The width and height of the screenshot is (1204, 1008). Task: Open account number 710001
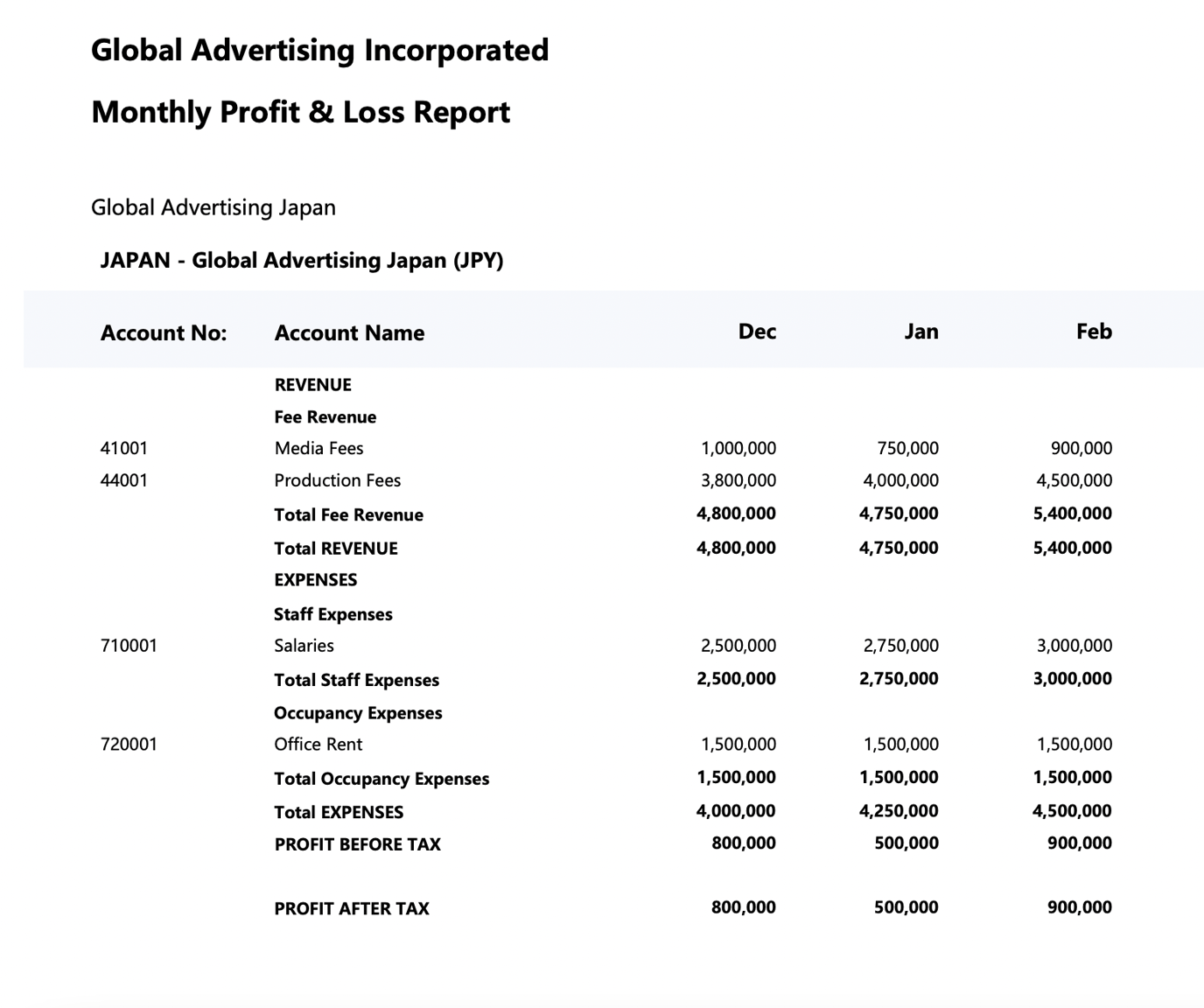tap(129, 646)
